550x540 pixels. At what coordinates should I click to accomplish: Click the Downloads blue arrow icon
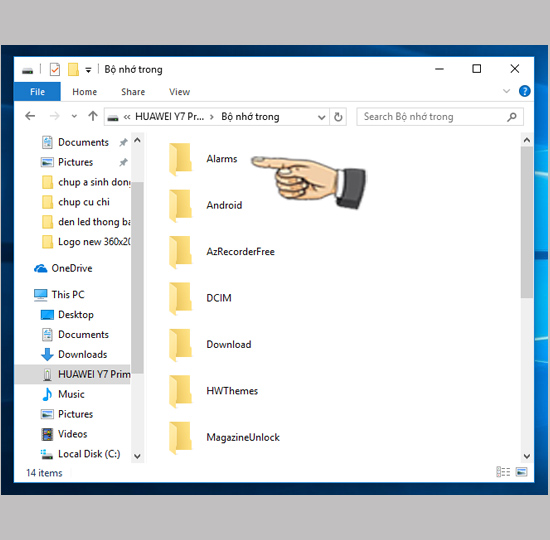point(47,354)
